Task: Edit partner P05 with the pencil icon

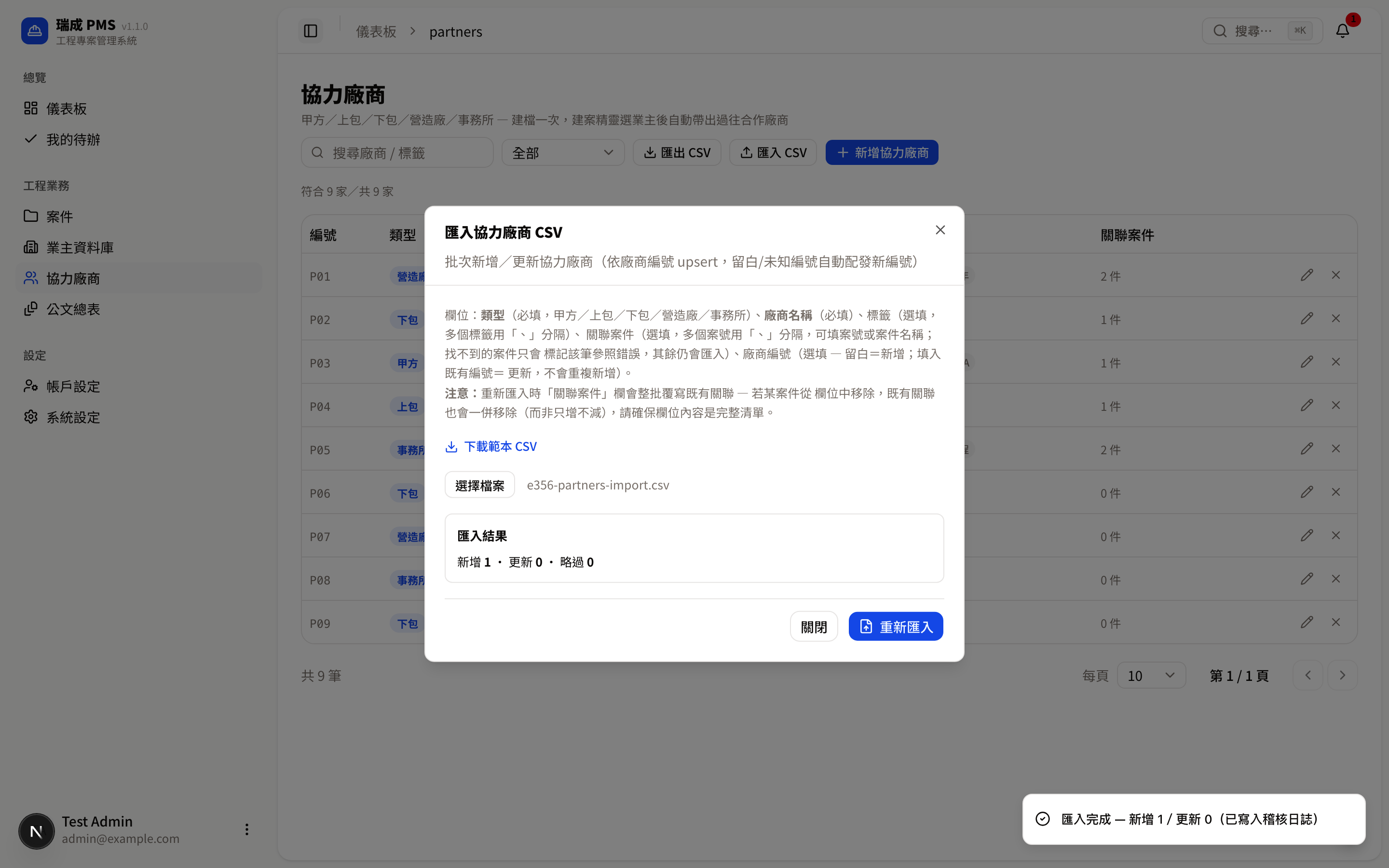Action: click(1307, 449)
